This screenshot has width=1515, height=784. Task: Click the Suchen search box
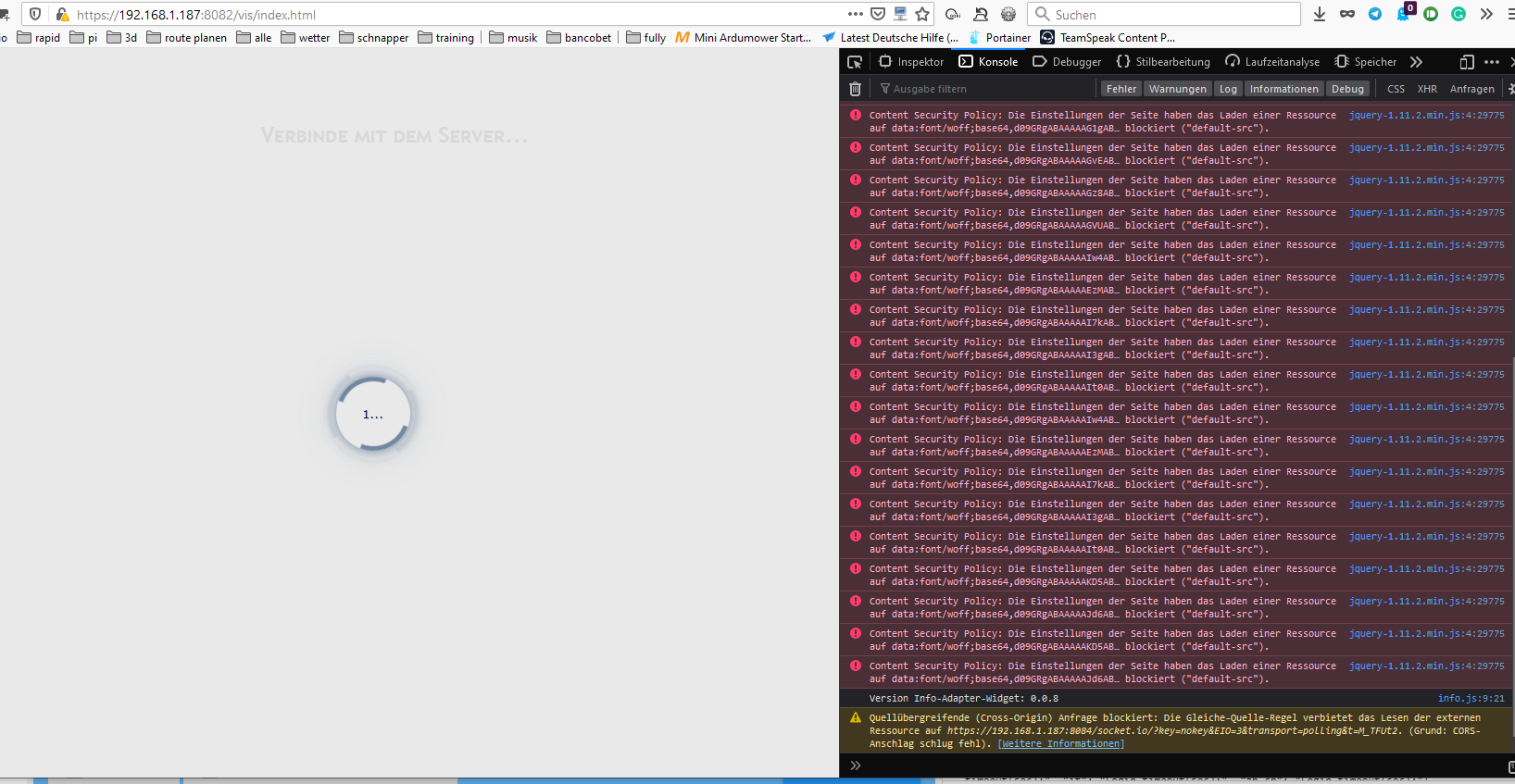tap(1164, 14)
